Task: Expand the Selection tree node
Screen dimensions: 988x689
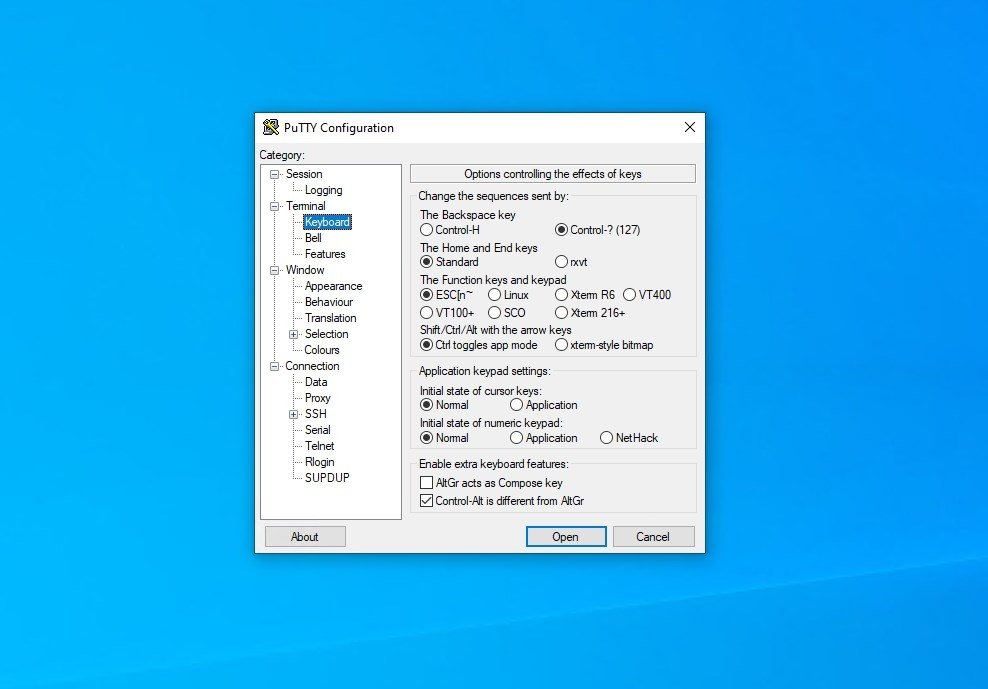Action: [294, 335]
